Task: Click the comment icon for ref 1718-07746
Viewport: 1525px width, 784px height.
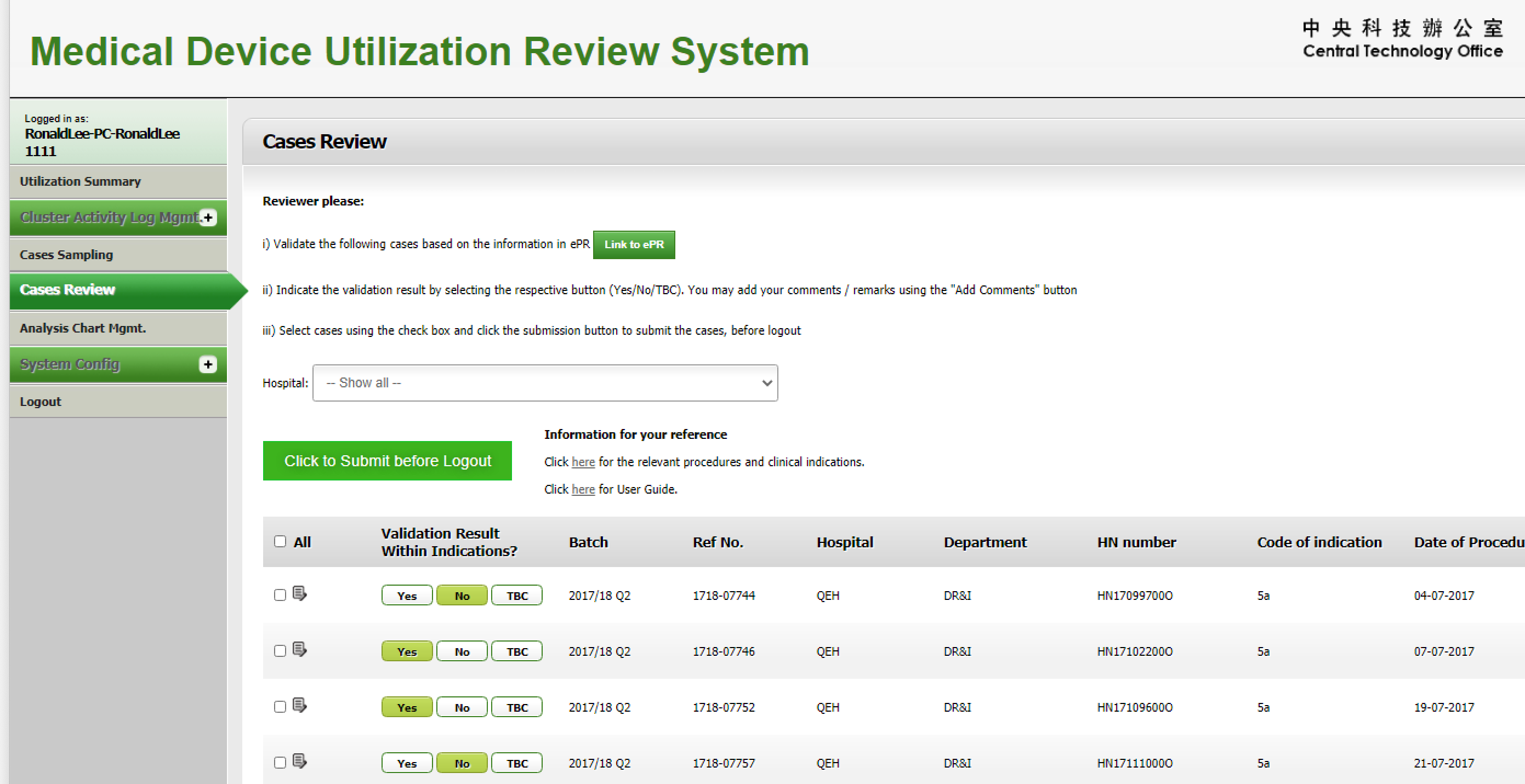Action: tap(300, 651)
